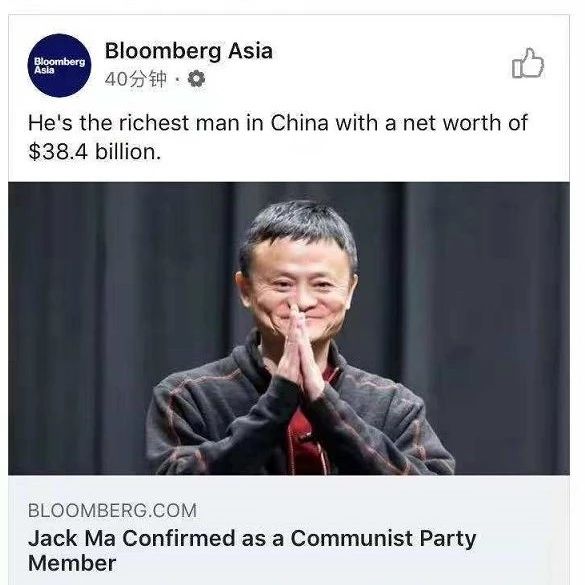Image resolution: width=585 pixels, height=585 pixels.
Task: Select the caption line about richest man in China
Action: click(x=278, y=123)
